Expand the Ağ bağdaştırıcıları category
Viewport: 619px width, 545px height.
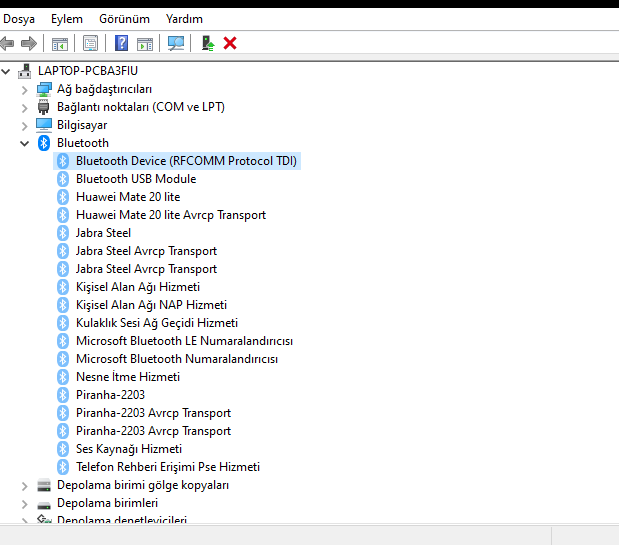click(24, 90)
